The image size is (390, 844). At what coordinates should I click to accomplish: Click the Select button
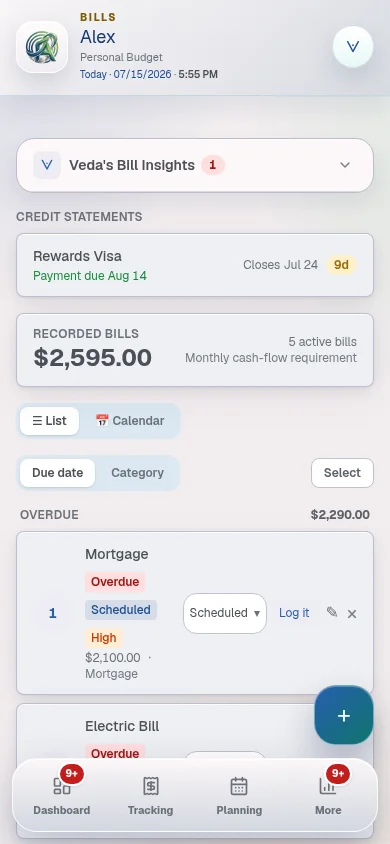pos(342,473)
